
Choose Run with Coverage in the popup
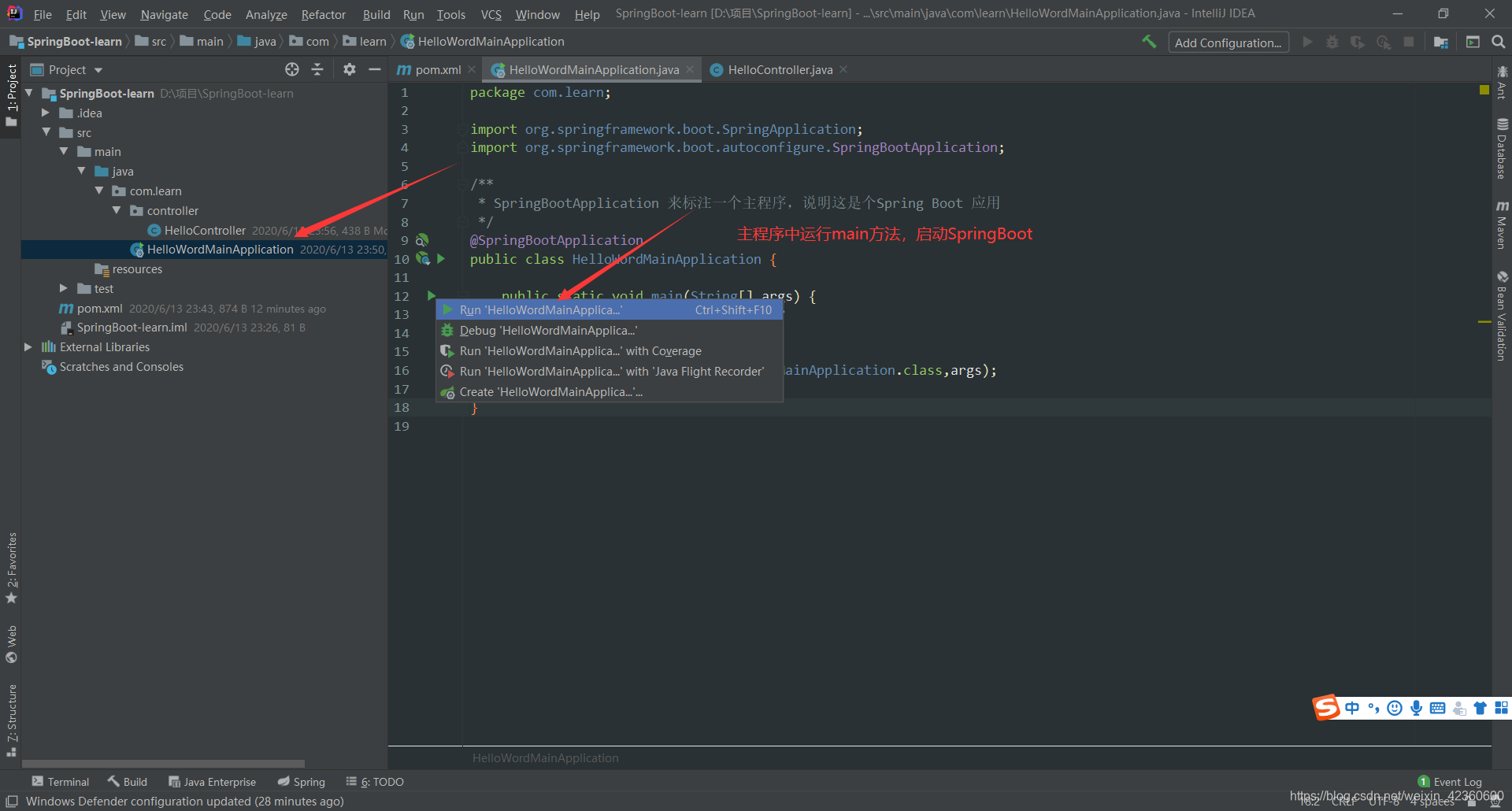point(610,350)
